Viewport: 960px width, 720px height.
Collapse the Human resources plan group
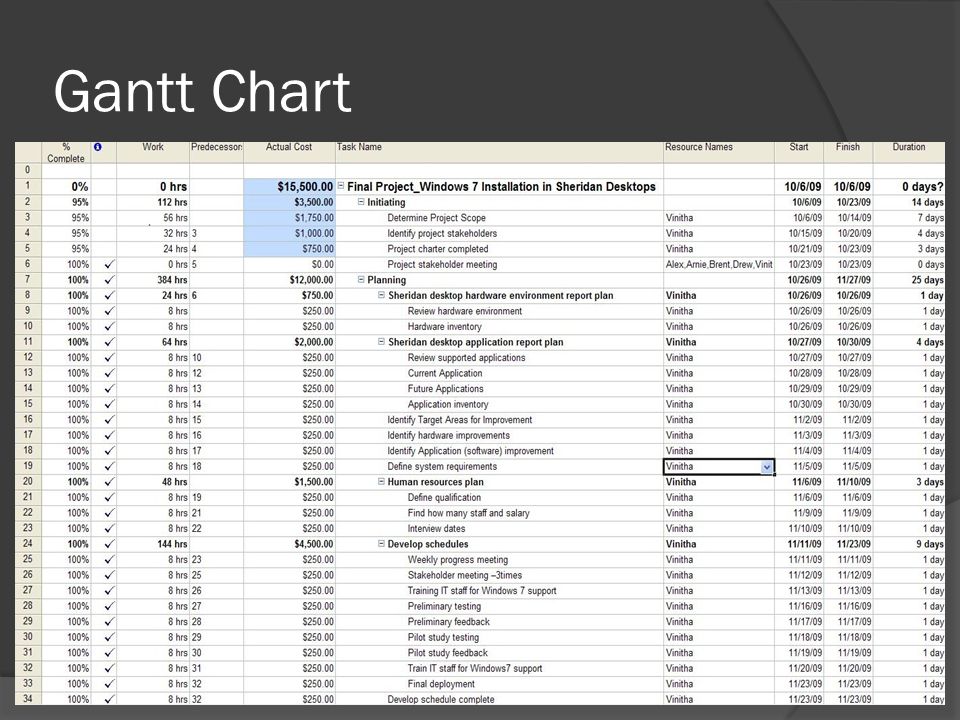pos(381,481)
